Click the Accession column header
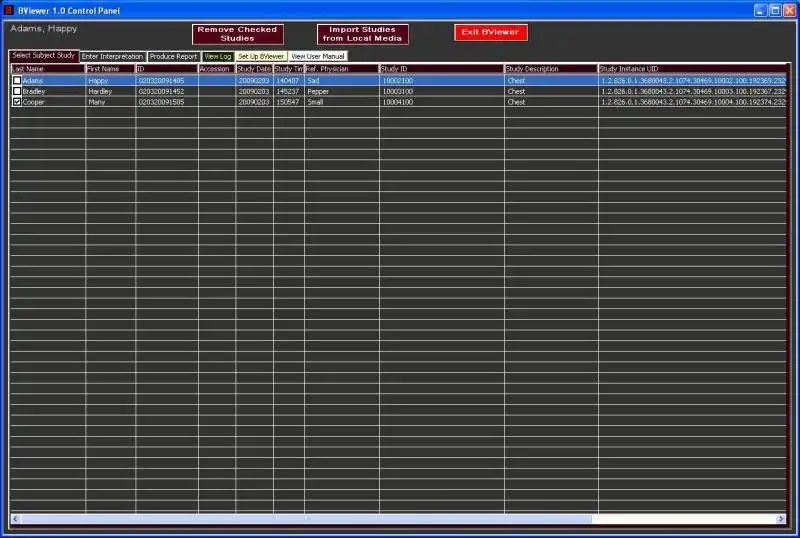This screenshot has width=800, height=538. pos(217,69)
